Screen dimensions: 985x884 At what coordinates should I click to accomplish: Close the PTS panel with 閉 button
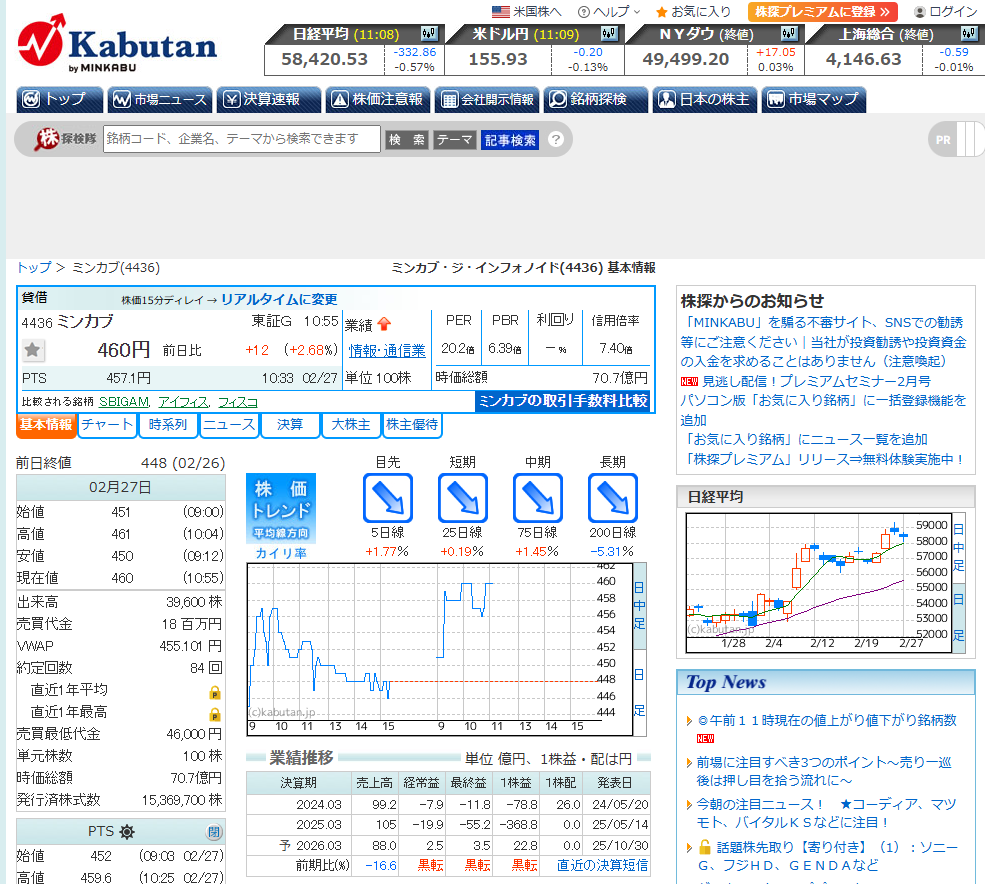(213, 832)
